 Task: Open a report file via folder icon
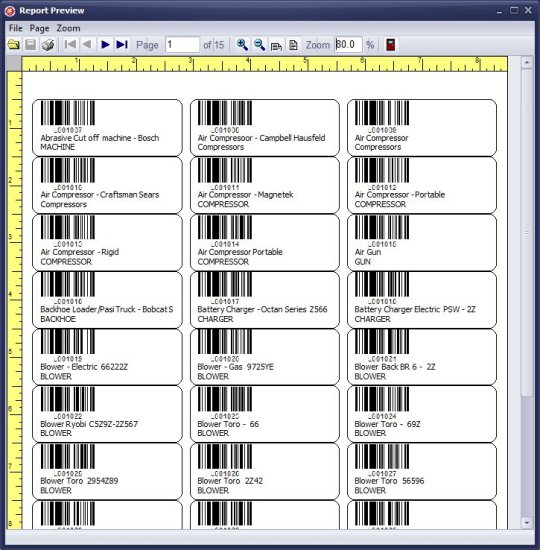[14, 45]
